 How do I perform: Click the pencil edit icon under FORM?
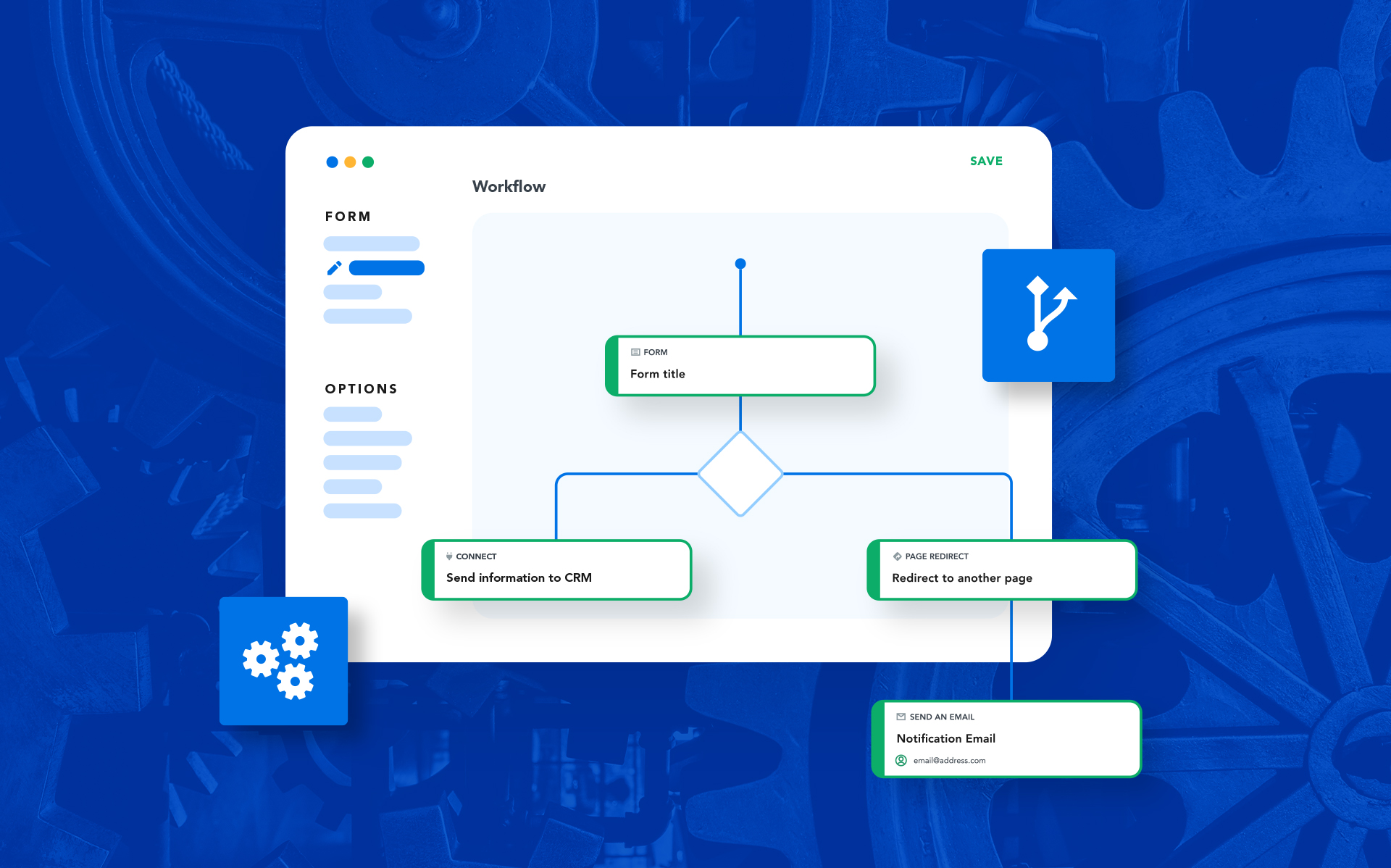(x=334, y=268)
